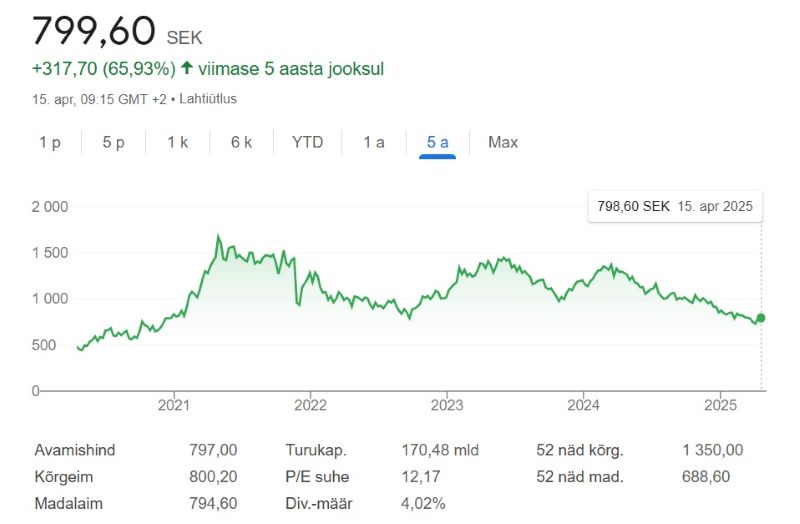Show the YTD chart range

pyautogui.click(x=307, y=142)
